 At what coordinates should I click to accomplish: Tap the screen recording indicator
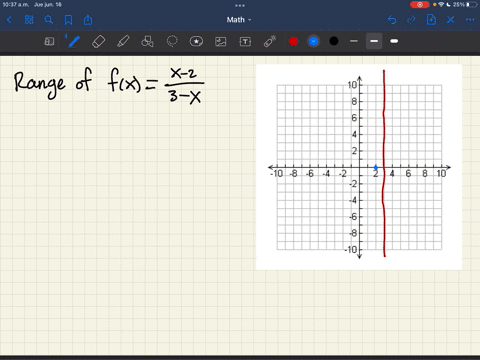pos(420,5)
